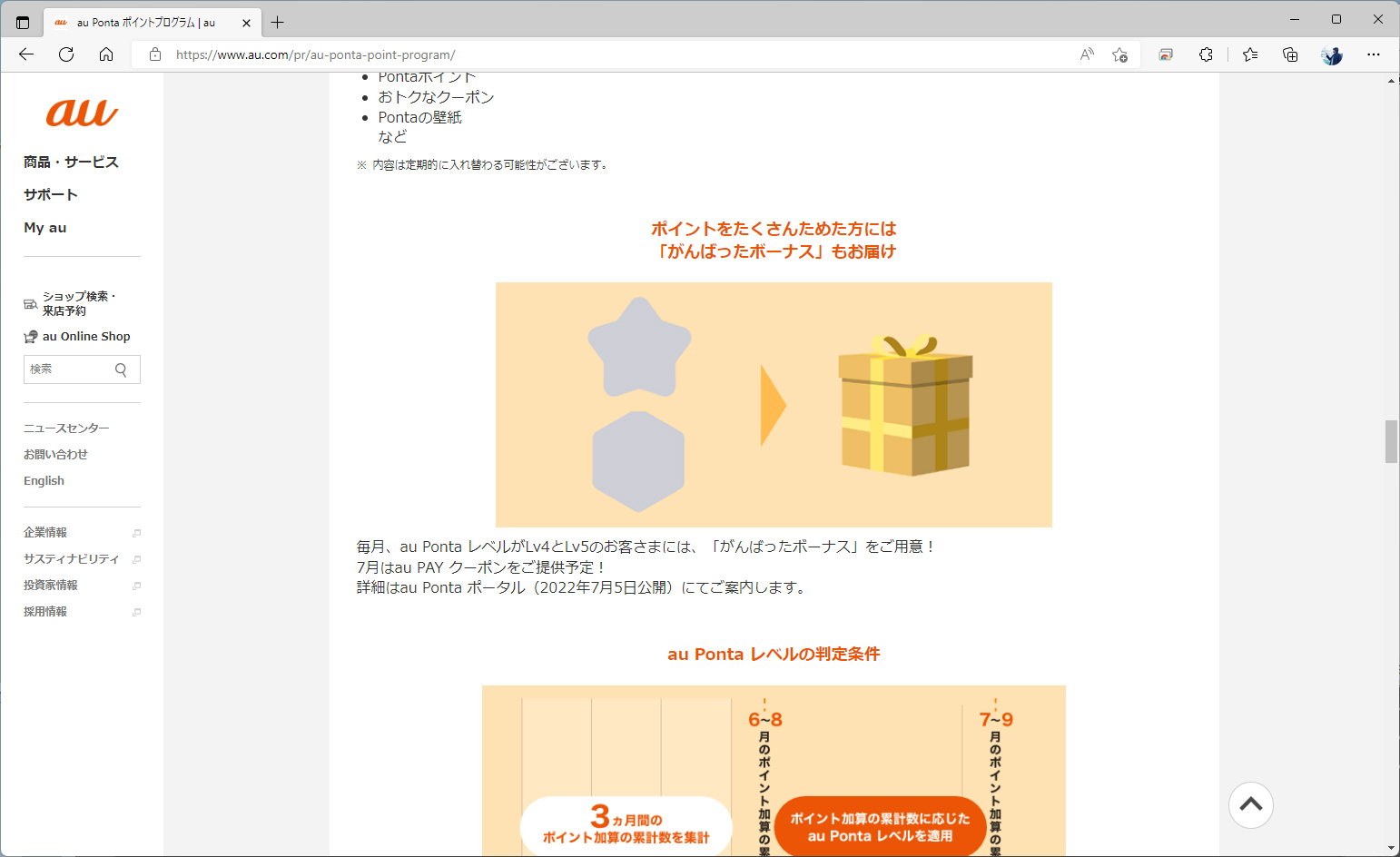
Task: Open お問い合わせ link
Action: [55, 455]
